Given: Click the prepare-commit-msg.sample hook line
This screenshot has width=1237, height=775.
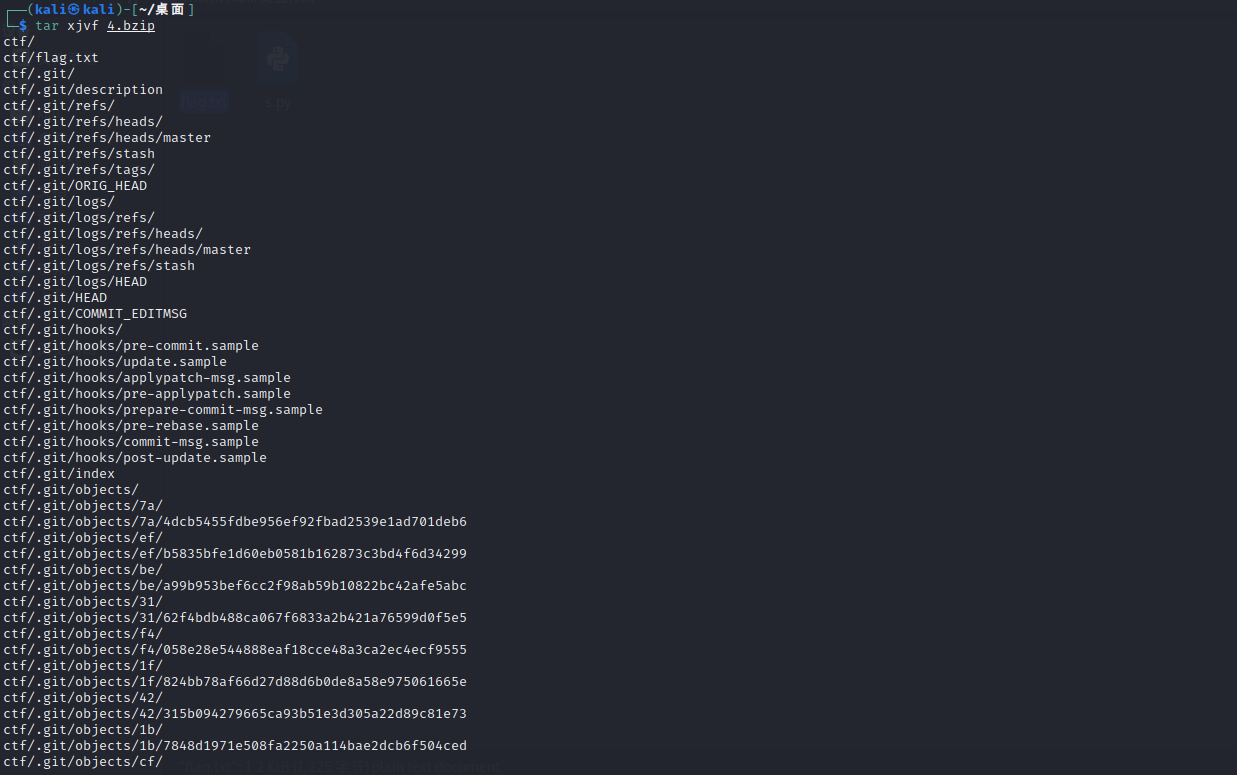Looking at the screenshot, I should (163, 410).
